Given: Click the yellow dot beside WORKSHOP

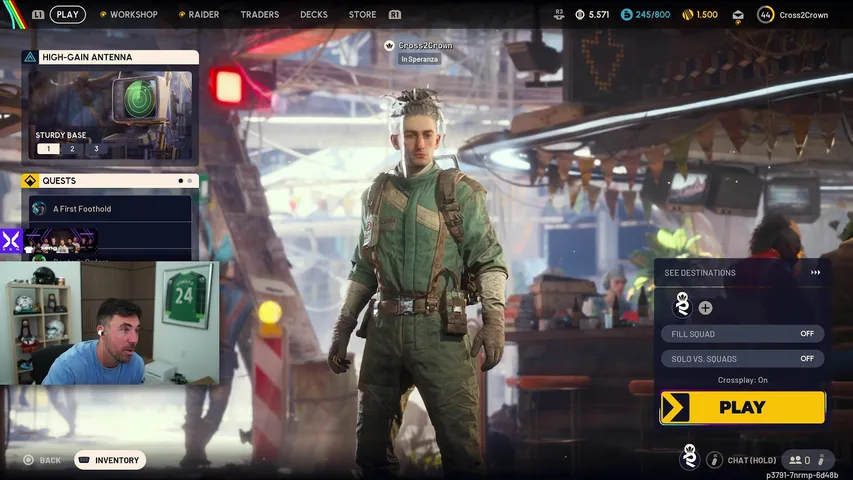Looking at the screenshot, I should tap(103, 15).
